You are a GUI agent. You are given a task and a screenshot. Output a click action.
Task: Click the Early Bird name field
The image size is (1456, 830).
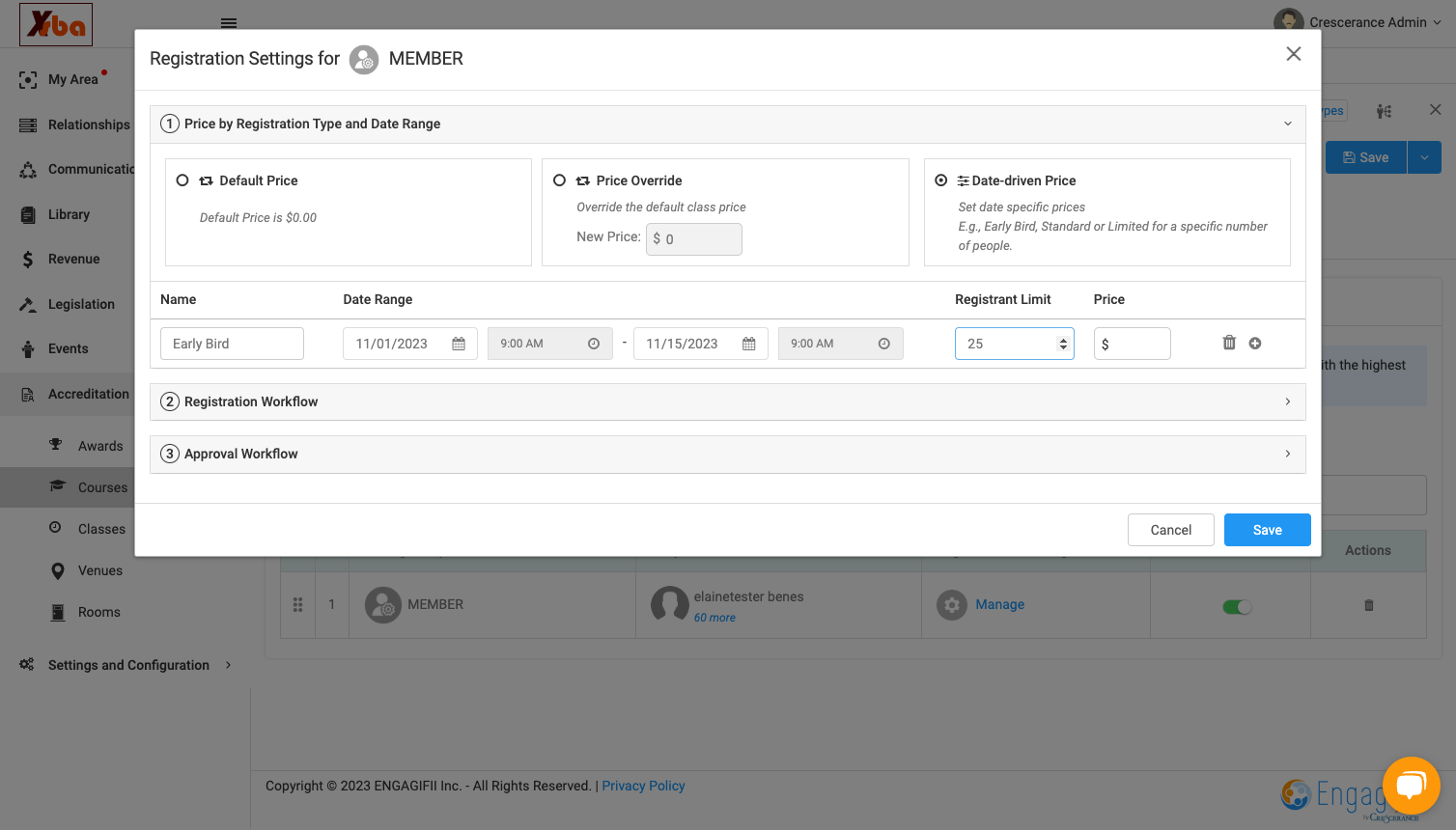coord(232,344)
